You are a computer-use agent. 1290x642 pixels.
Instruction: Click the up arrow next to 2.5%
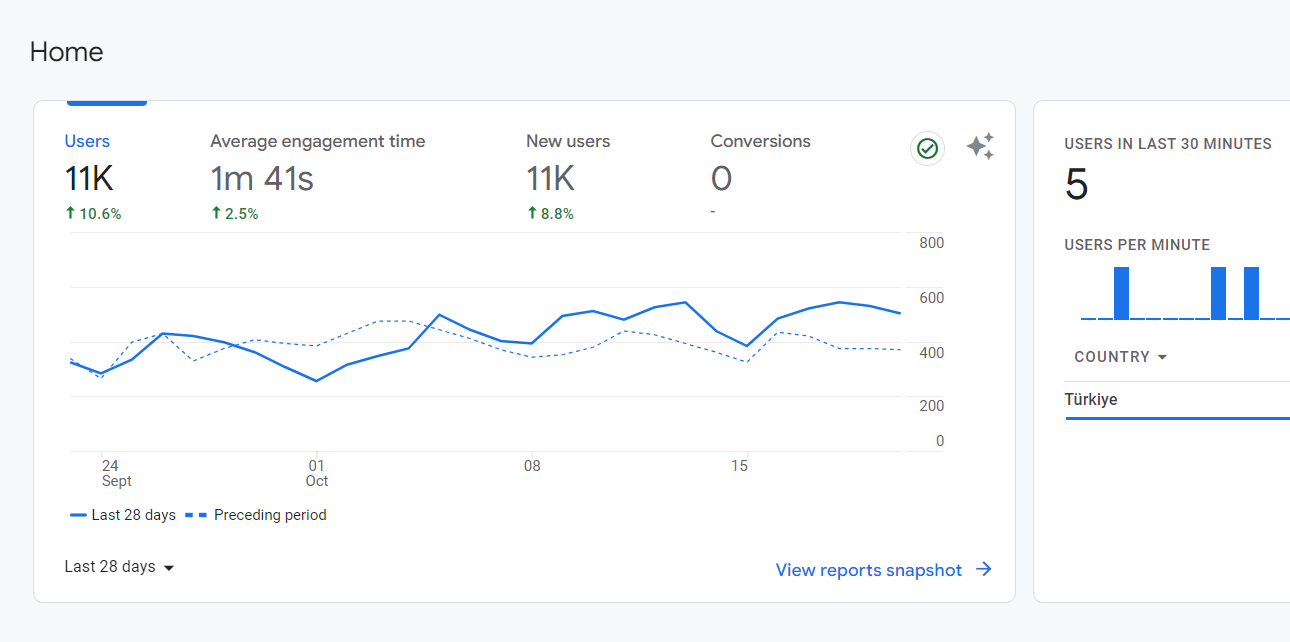point(216,213)
